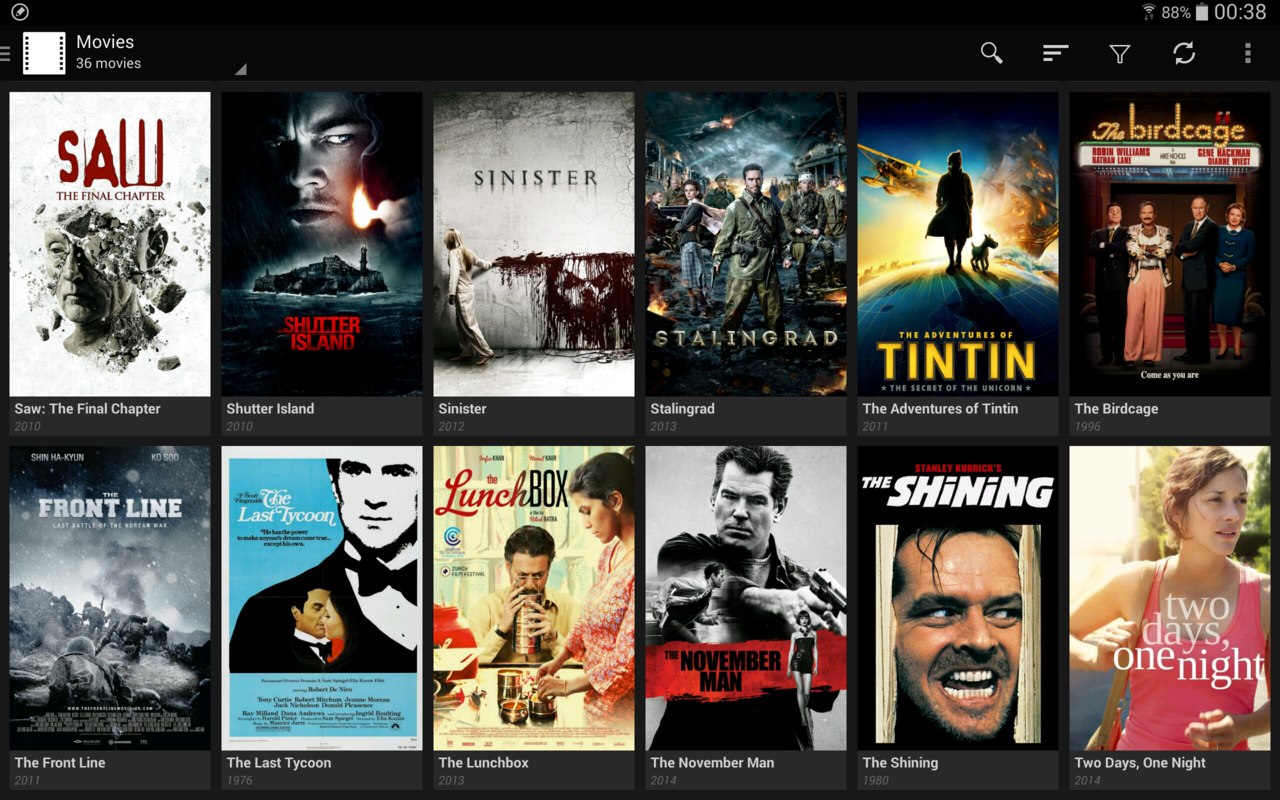
Task: Select 'The Adventures of Tintin' title caption
Action: (x=940, y=409)
